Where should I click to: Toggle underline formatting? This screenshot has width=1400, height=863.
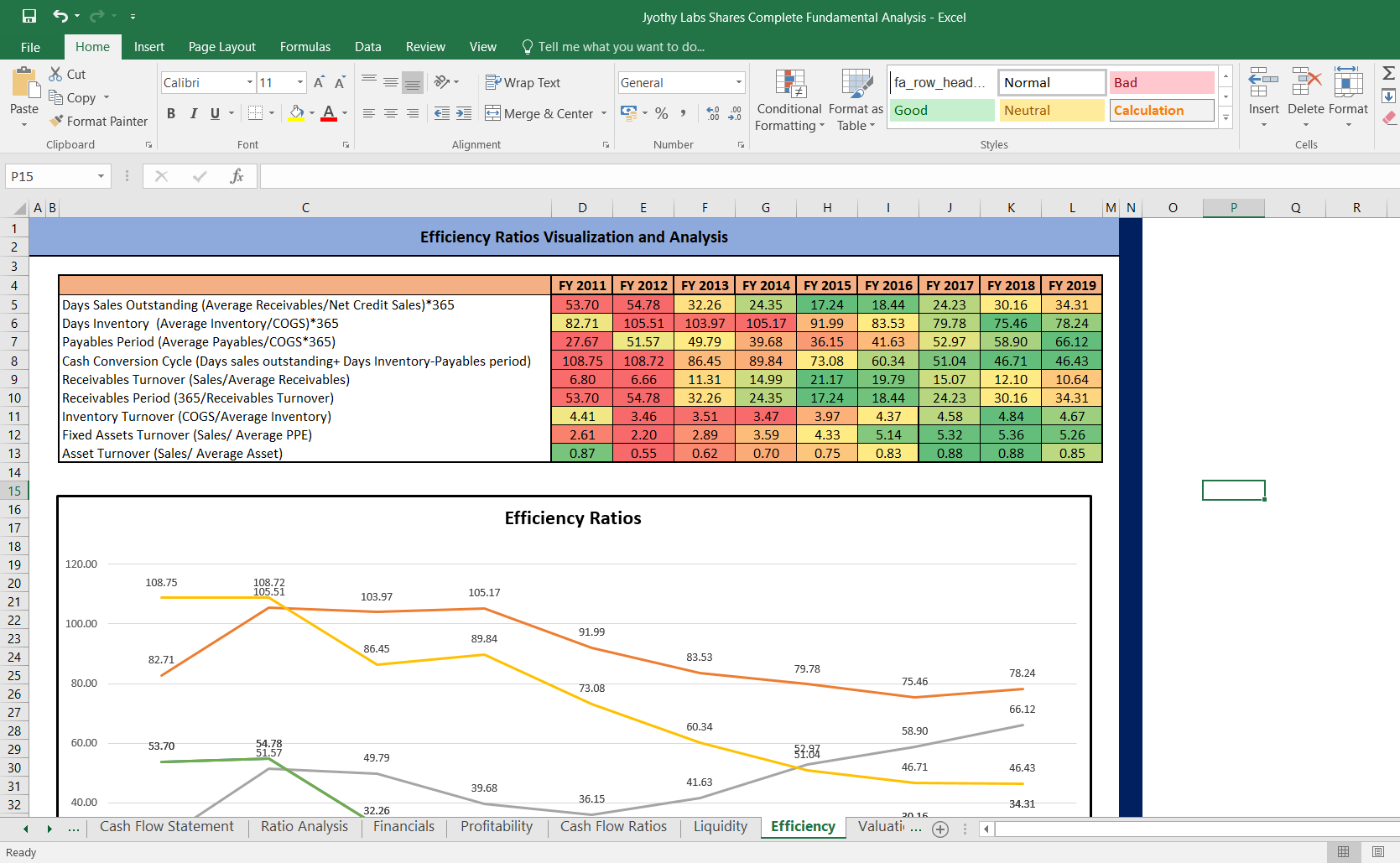[x=215, y=112]
